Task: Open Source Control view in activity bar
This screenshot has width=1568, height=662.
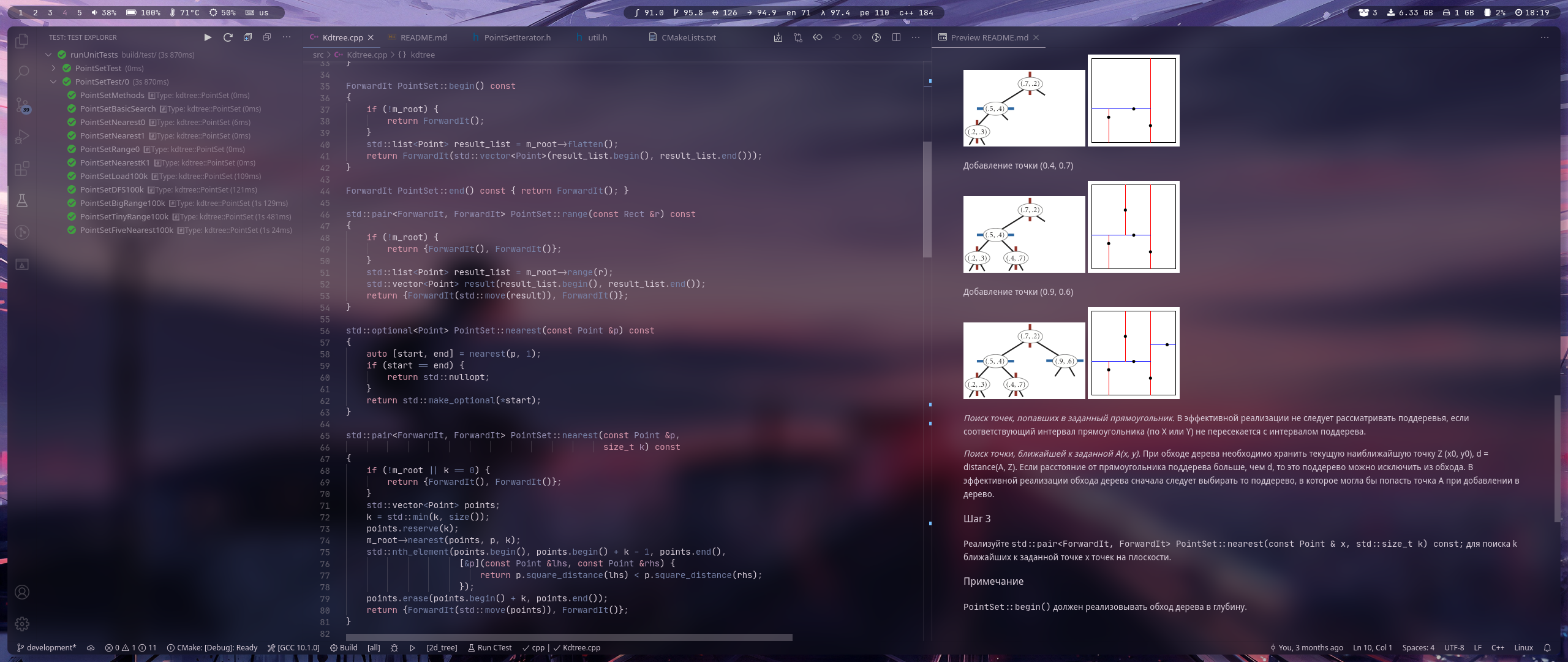Action: coord(22,105)
